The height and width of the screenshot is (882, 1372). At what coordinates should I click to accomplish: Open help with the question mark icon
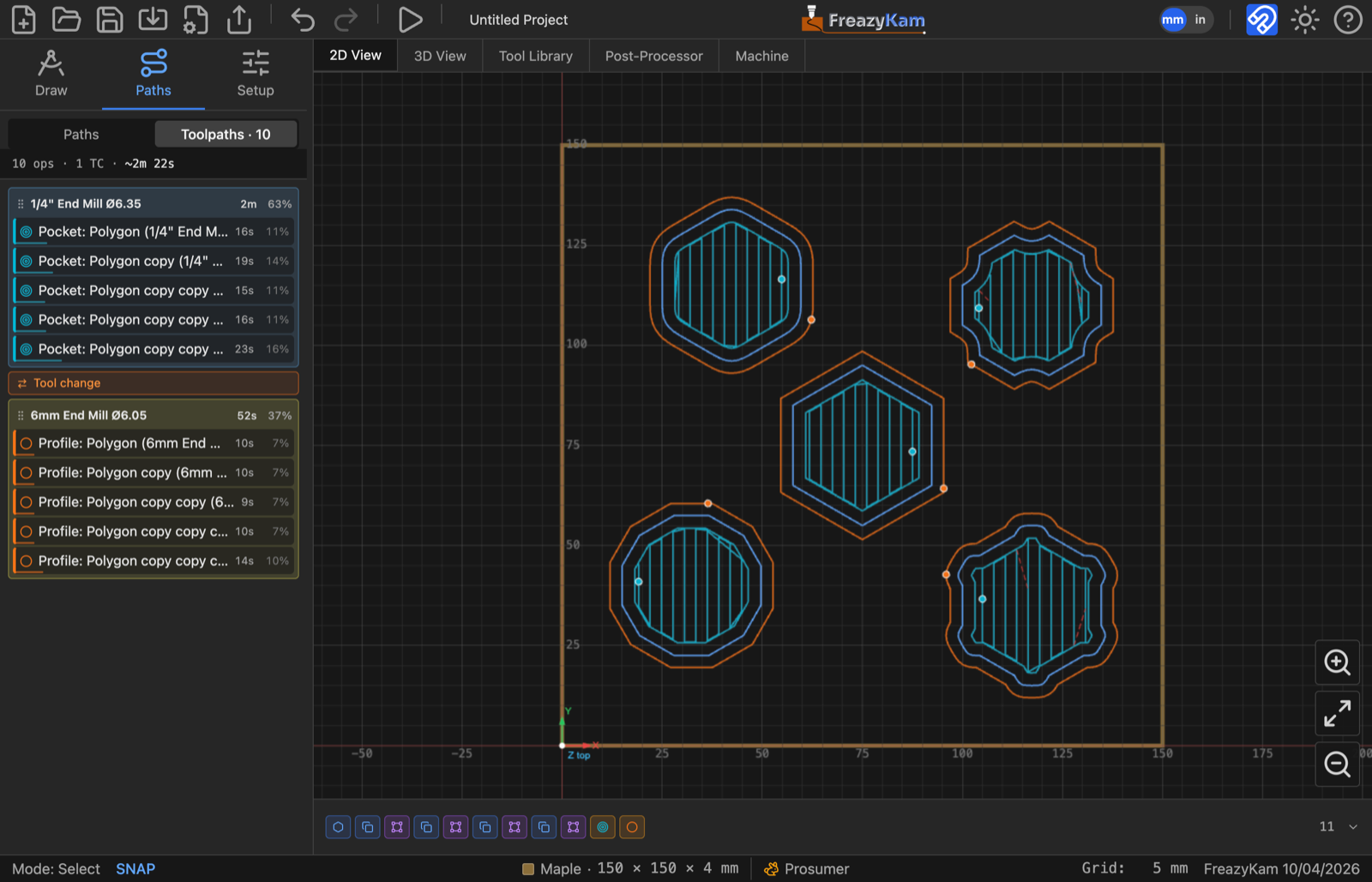pyautogui.click(x=1348, y=19)
